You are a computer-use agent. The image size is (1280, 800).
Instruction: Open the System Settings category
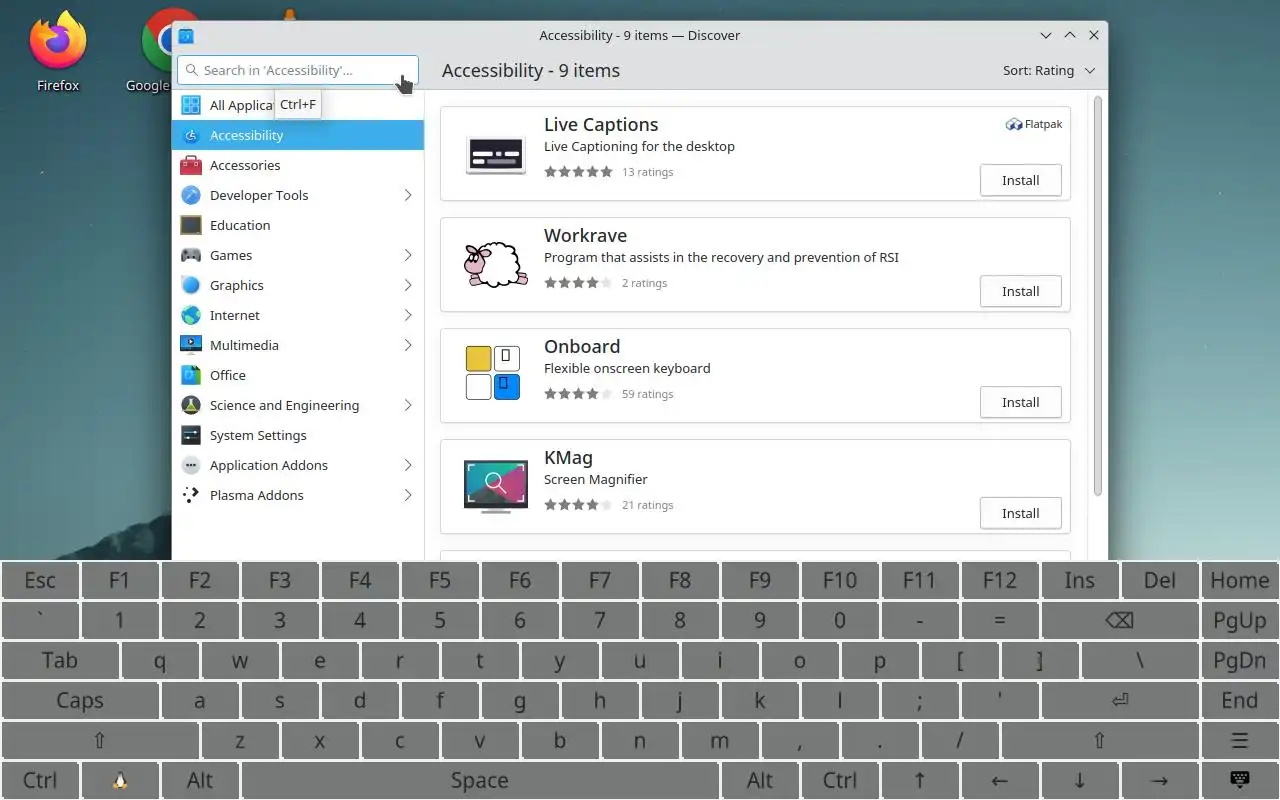click(298, 435)
